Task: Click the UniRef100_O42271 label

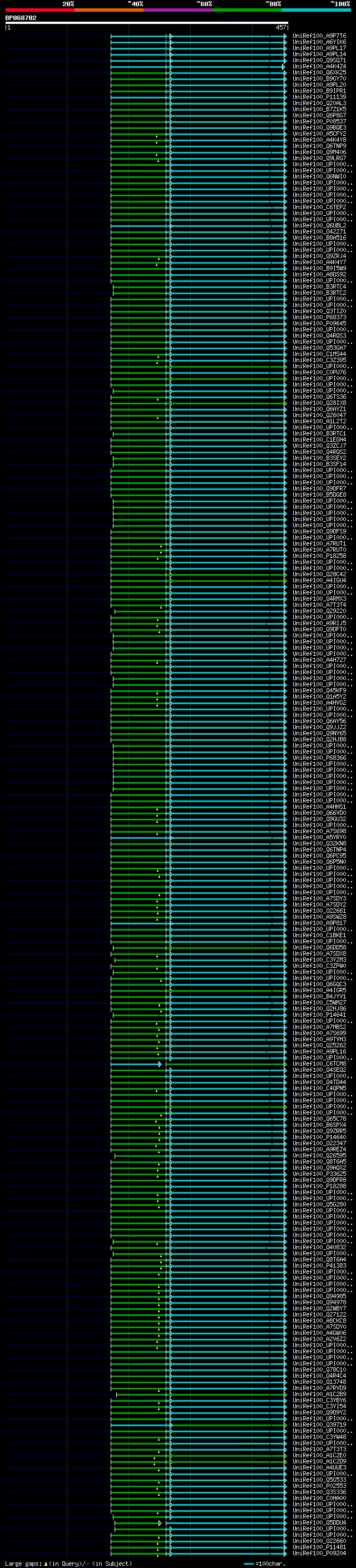Action: pyautogui.click(x=319, y=231)
